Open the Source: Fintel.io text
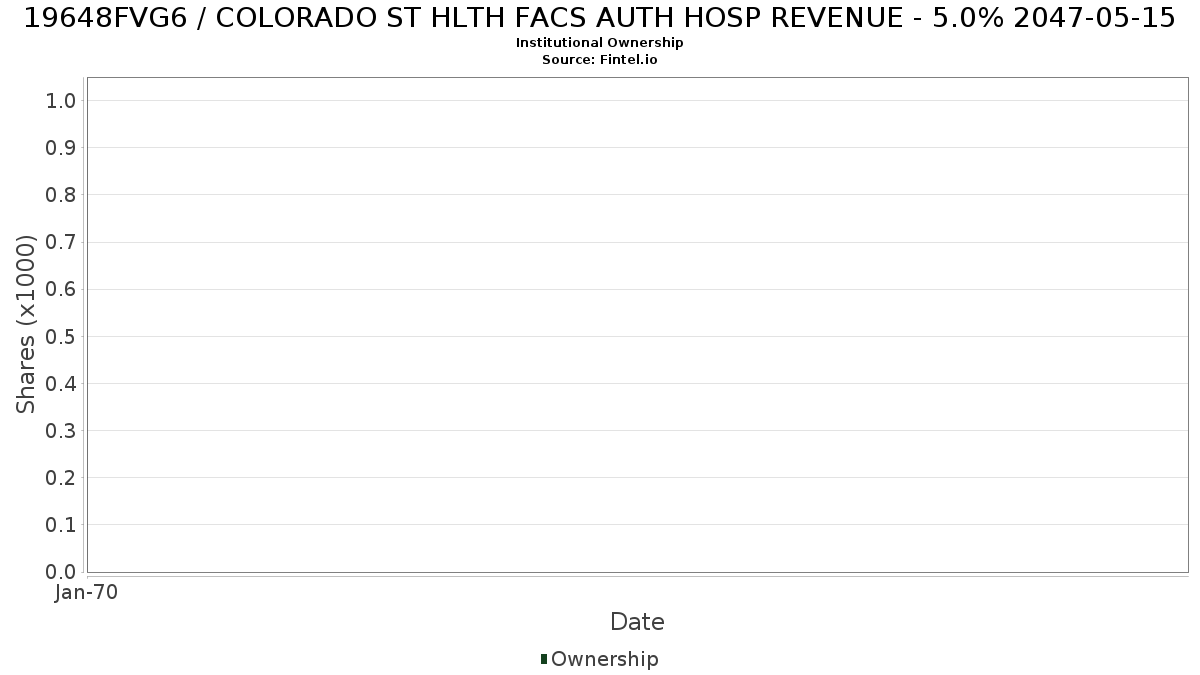Screen dimensions: 1200x675 click(x=600, y=59)
